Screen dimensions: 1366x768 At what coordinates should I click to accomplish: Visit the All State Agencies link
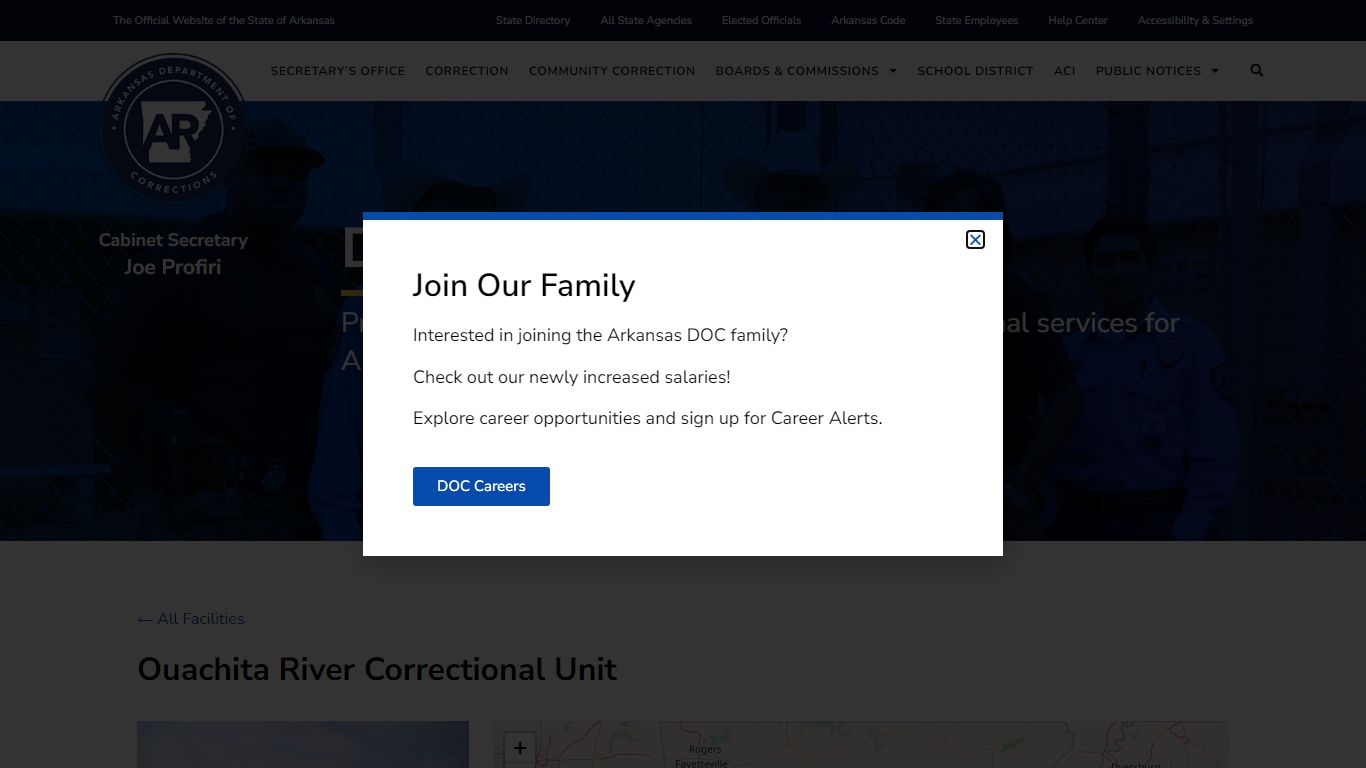646,20
